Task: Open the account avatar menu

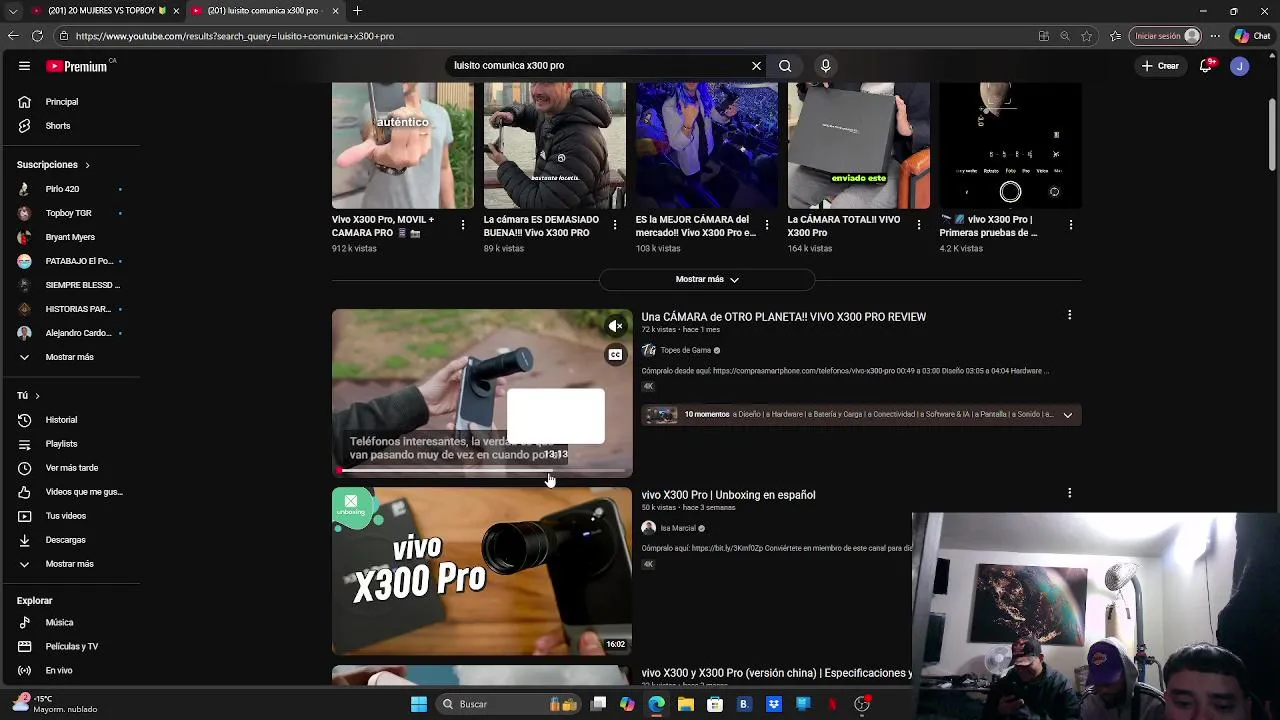Action: pyautogui.click(x=1240, y=66)
